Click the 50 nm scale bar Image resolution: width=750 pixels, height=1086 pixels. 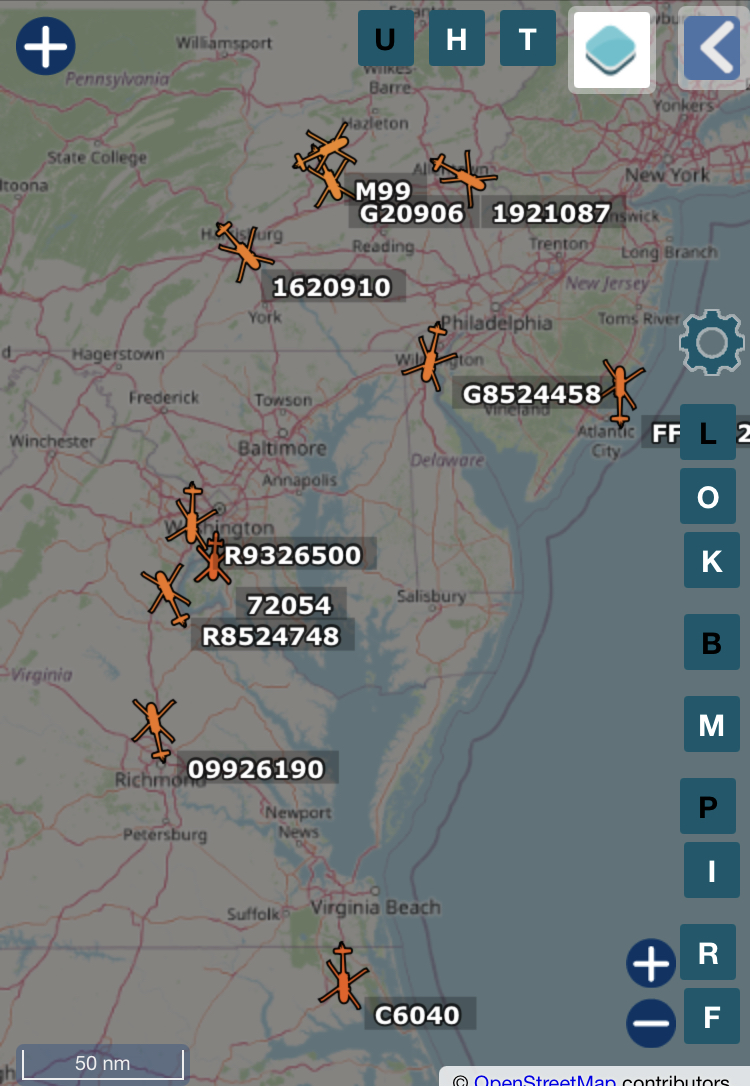pos(102,1063)
